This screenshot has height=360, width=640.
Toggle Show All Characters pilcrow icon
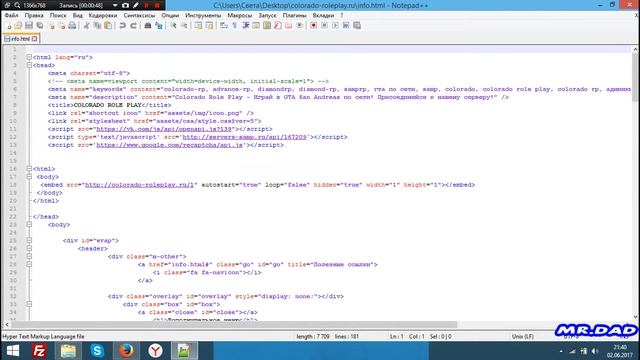[235, 26]
